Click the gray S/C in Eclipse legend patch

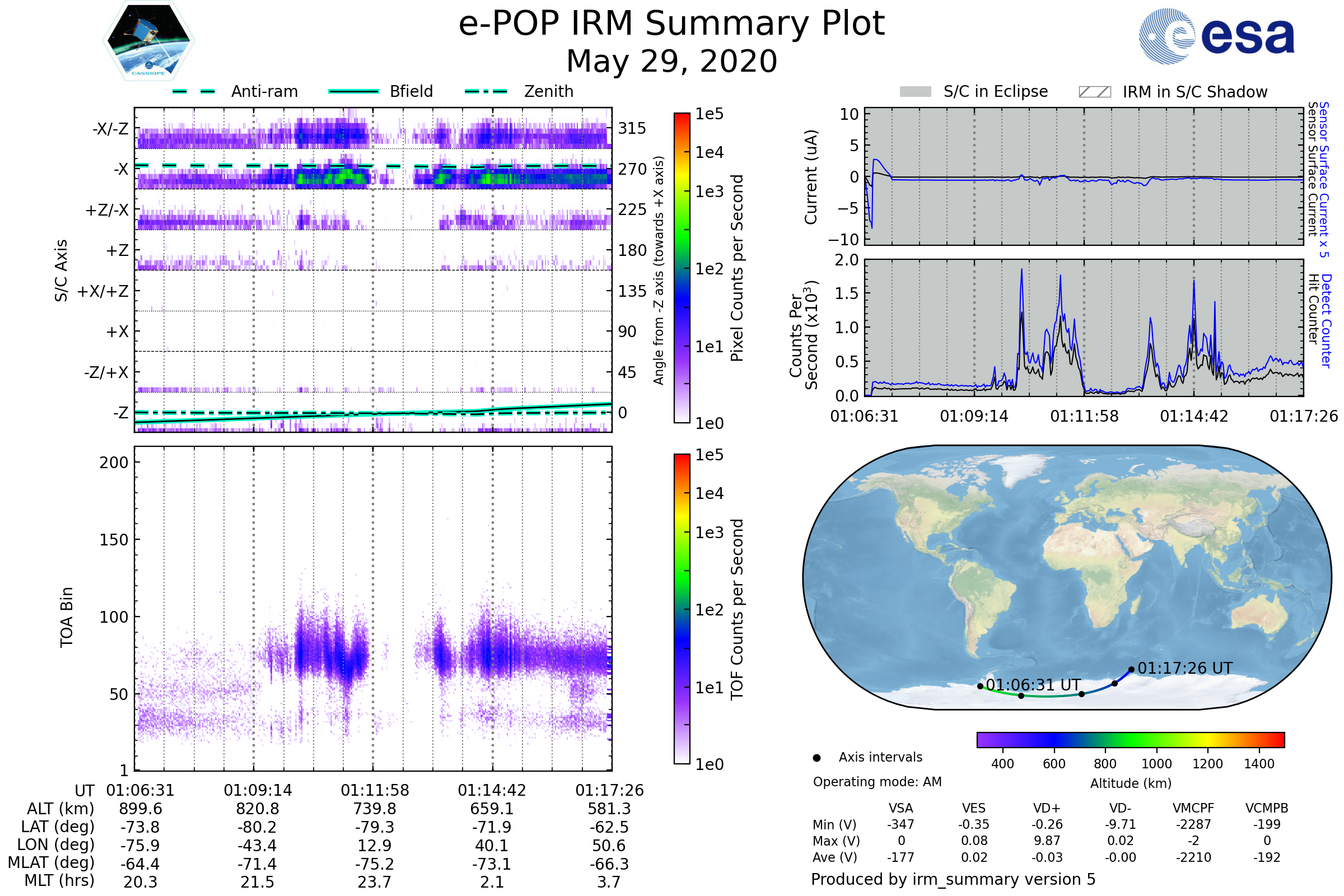pyautogui.click(x=915, y=92)
